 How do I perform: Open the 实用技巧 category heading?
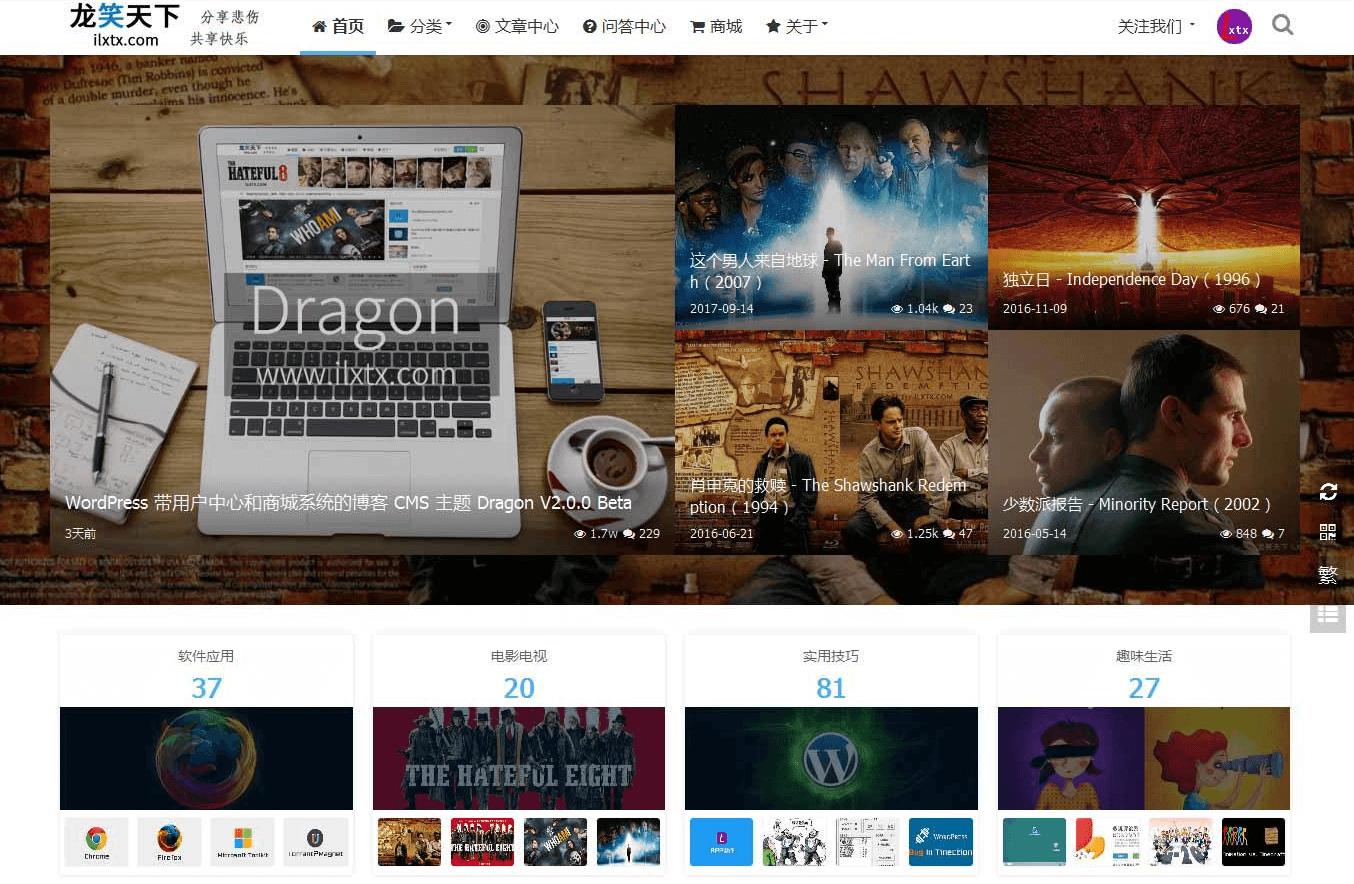point(831,656)
